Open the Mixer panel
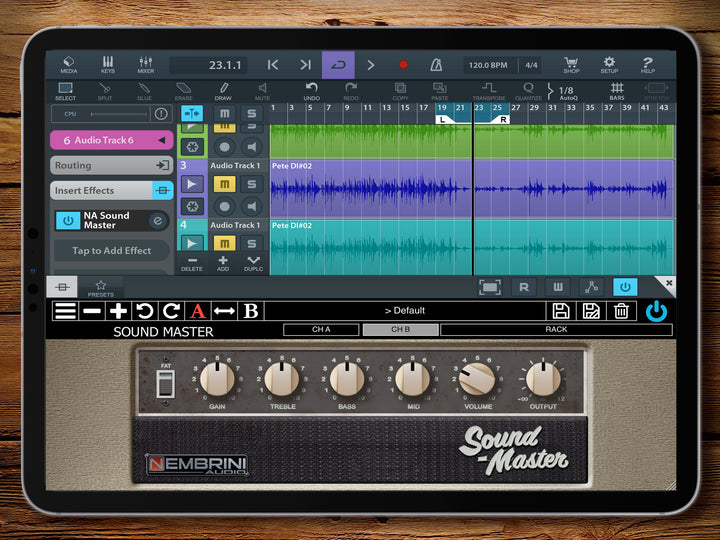This screenshot has height=540, width=720. point(145,65)
